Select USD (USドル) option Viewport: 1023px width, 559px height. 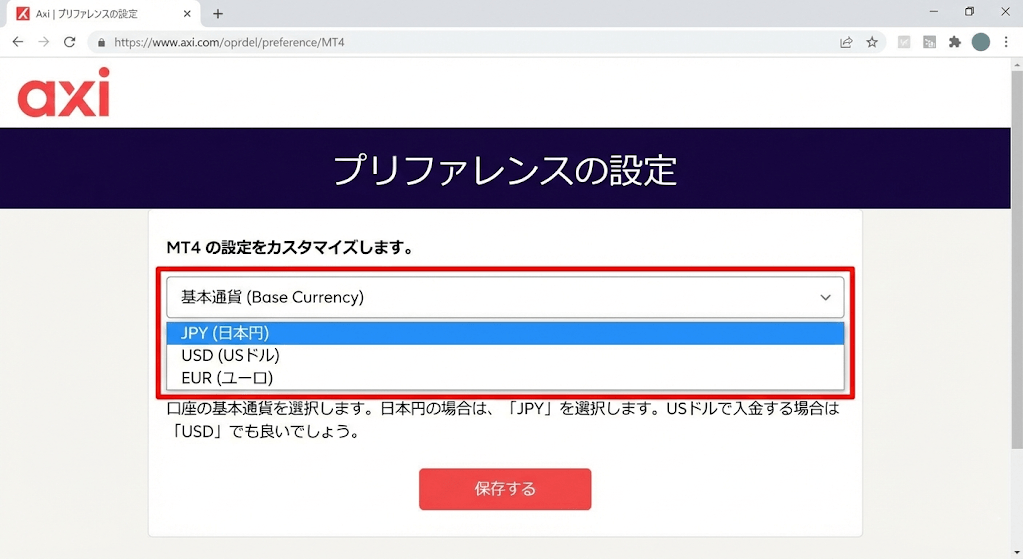(x=505, y=355)
